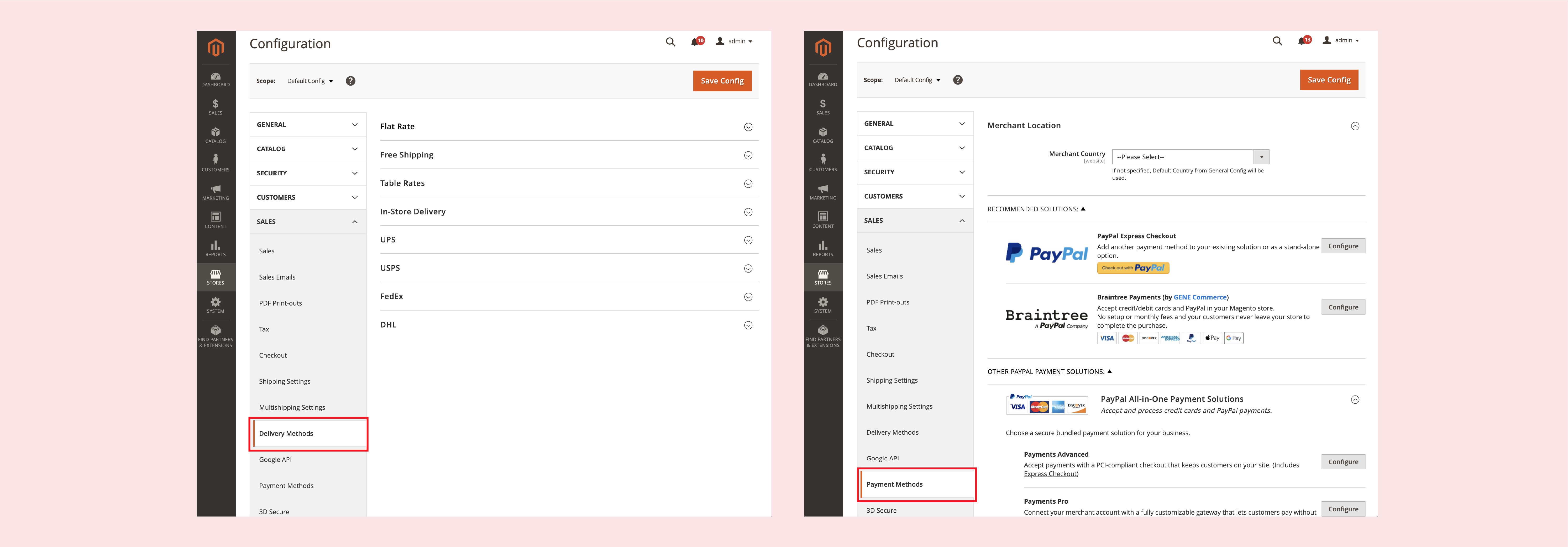The height and width of the screenshot is (547, 1568).
Task: Collapse PayPal All-in-One Payment Solutions section
Action: pos(1355,400)
